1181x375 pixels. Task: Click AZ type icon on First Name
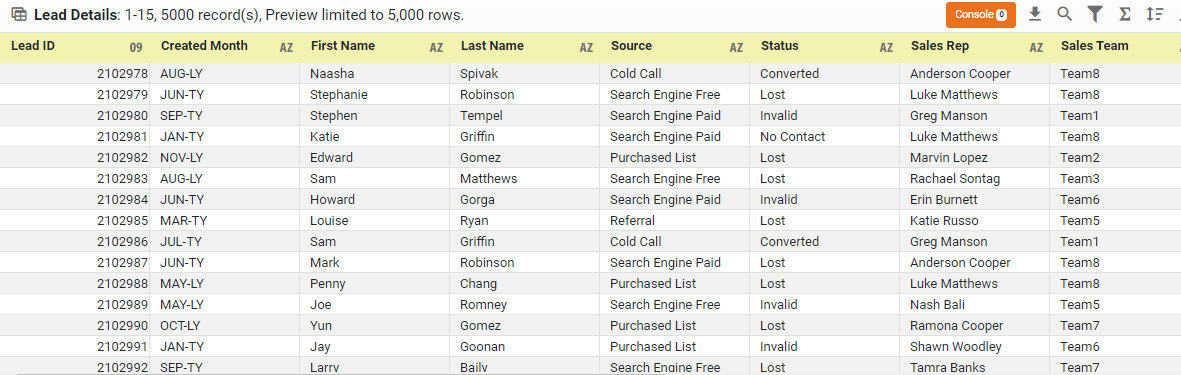point(436,47)
